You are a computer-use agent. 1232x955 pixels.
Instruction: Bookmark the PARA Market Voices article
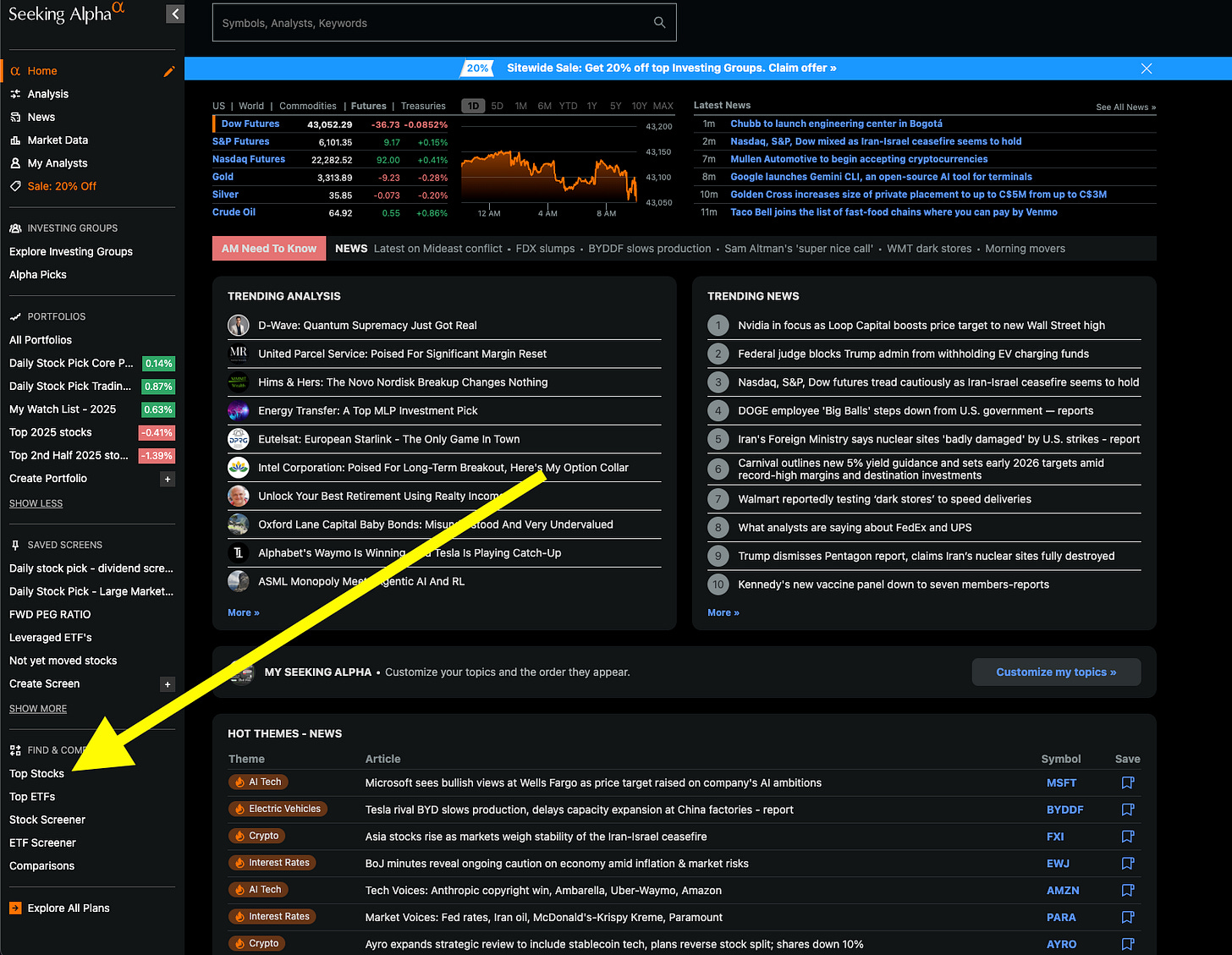tap(1127, 918)
